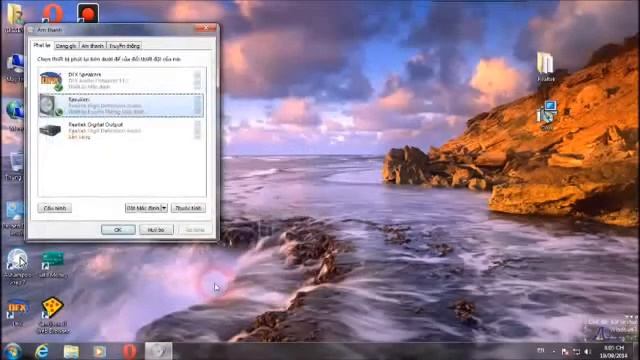Expand the Đặt Mặc định dropdown arrow

pos(164,208)
